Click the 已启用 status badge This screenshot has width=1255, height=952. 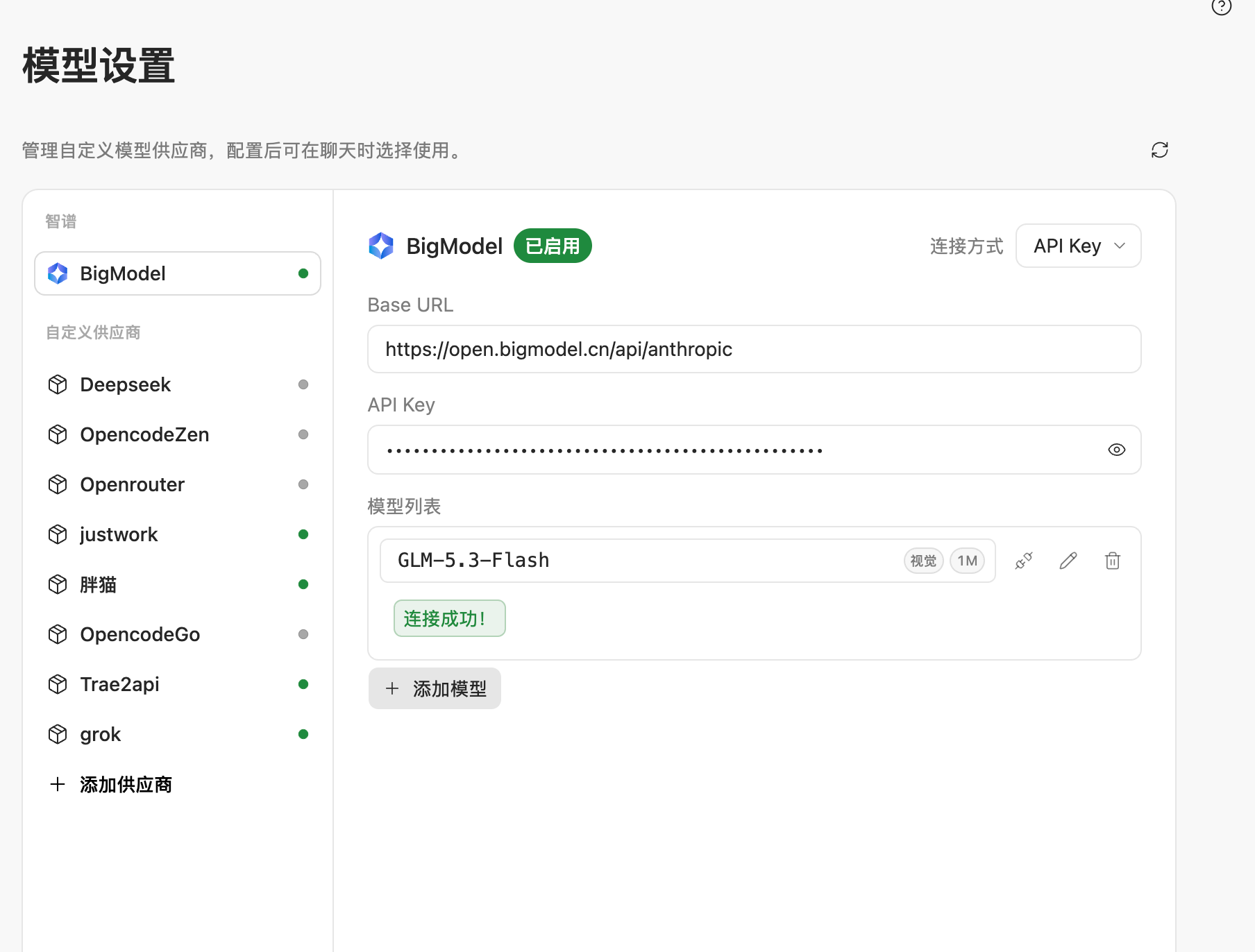pyautogui.click(x=553, y=246)
